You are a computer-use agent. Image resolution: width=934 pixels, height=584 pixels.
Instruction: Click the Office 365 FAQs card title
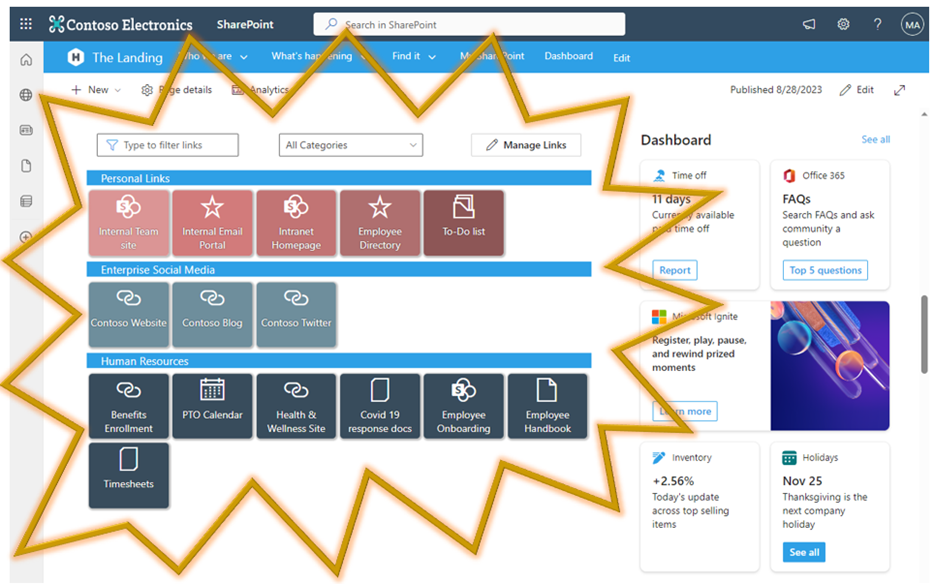[796, 199]
